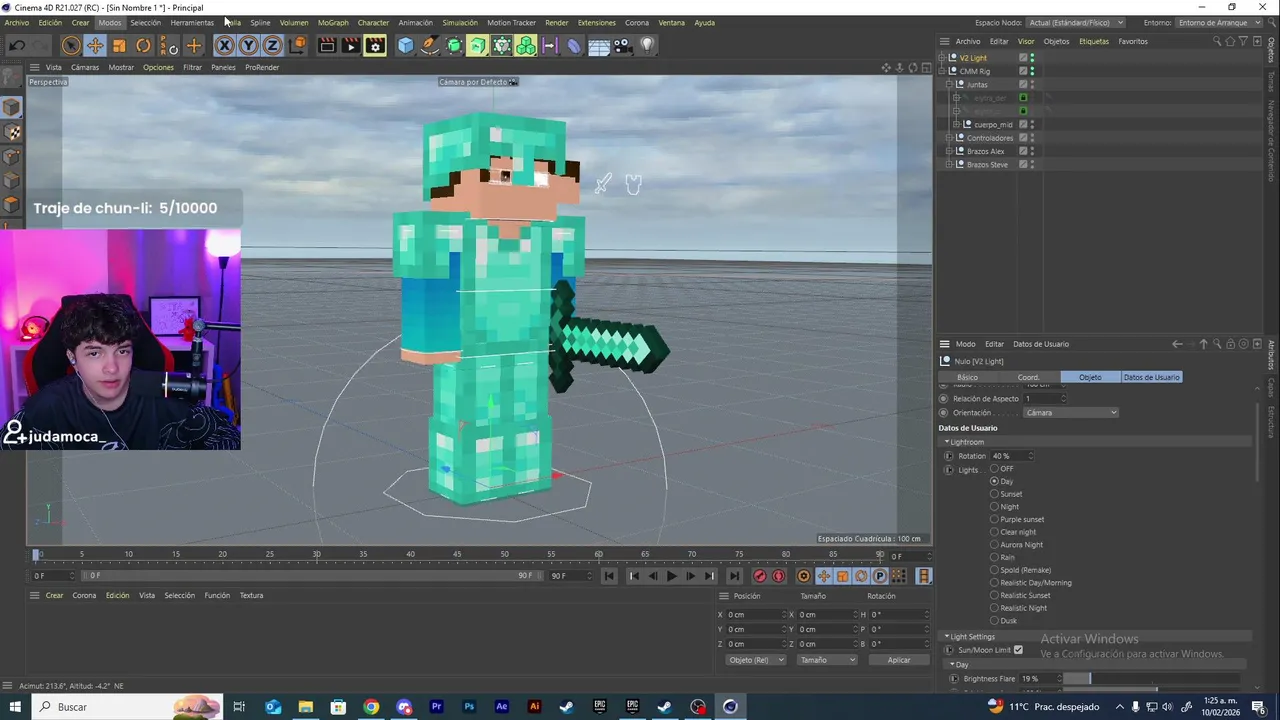
Task: Toggle Parameter keyframe recording icon
Action: point(880,576)
